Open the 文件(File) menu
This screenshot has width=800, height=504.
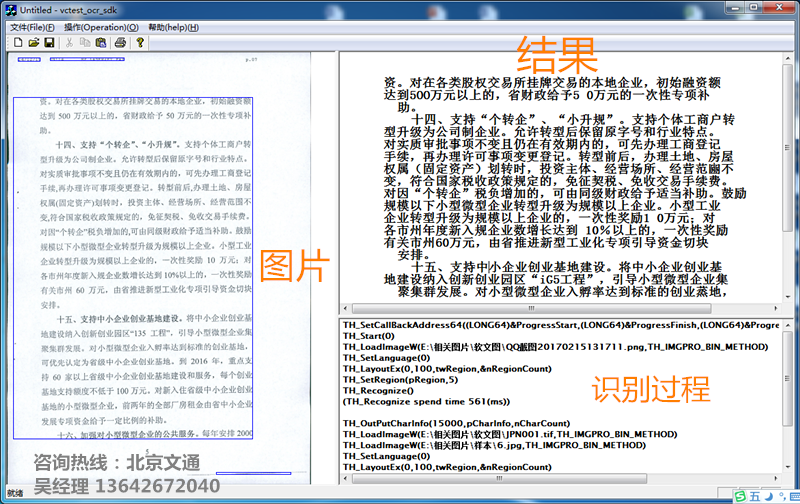coord(33,28)
